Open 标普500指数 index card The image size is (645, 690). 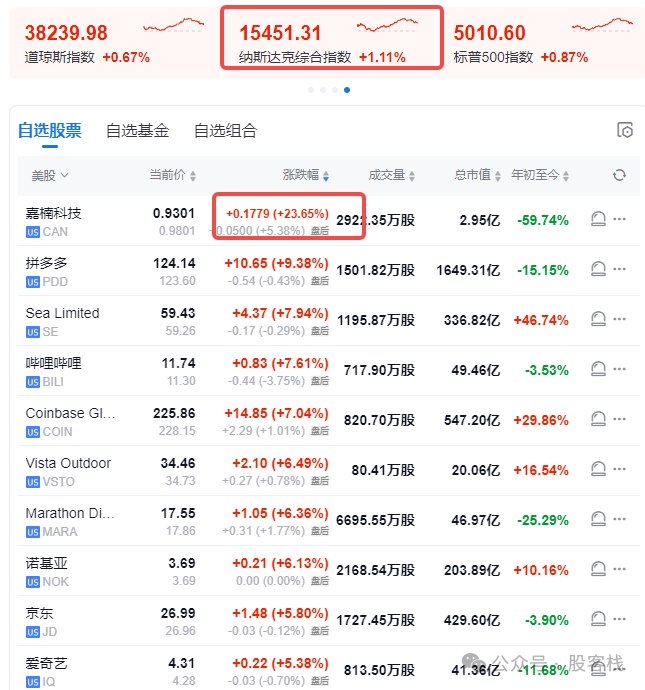pyautogui.click(x=542, y=43)
